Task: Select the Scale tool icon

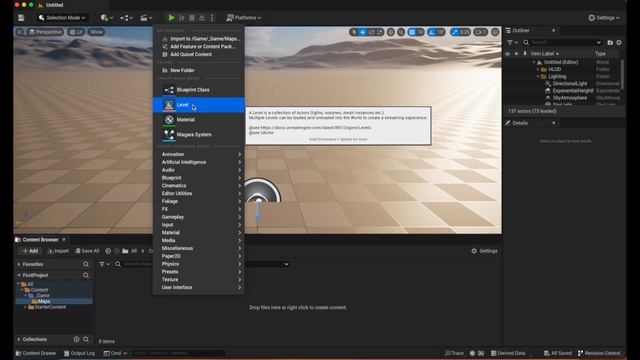Action: point(380,32)
